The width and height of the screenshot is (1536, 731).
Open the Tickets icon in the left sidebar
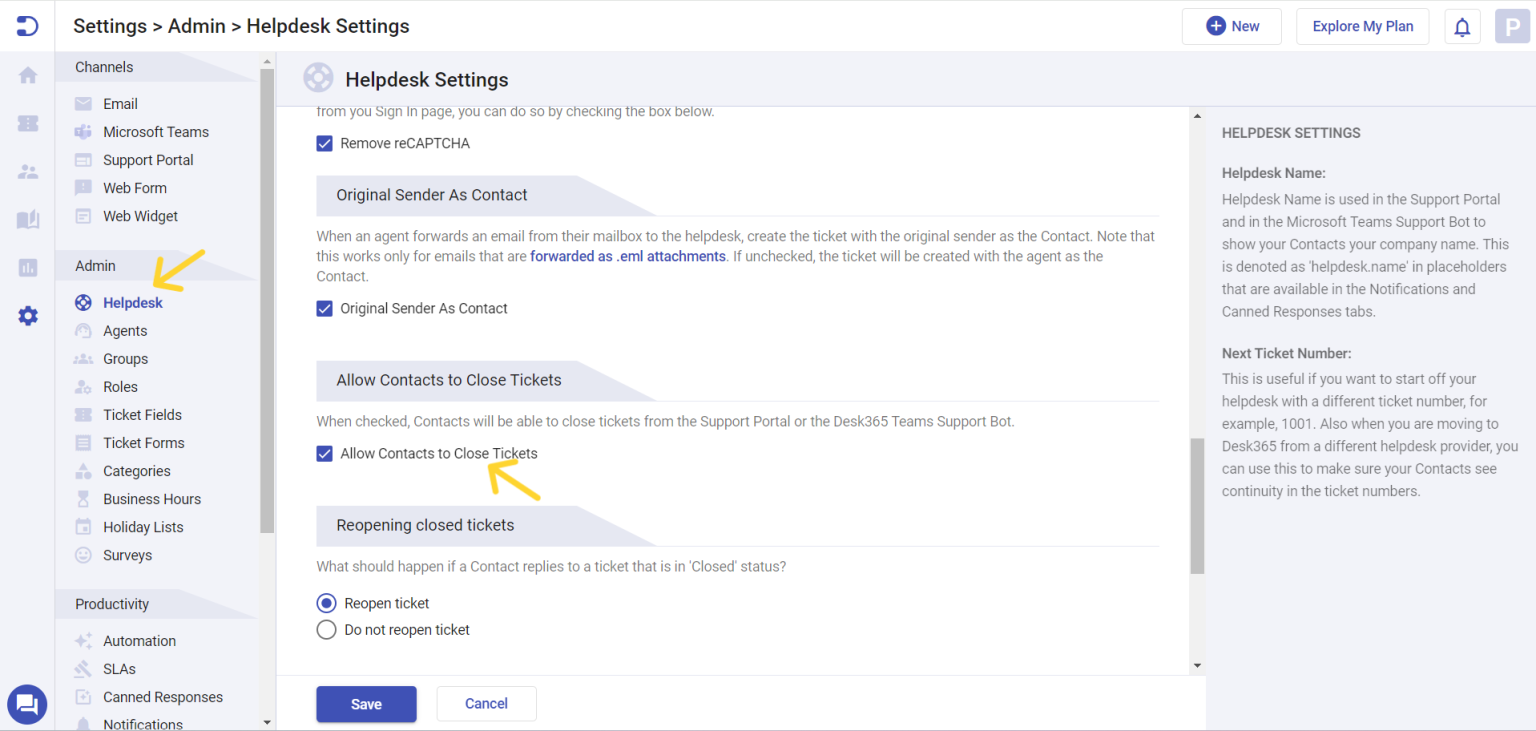pos(27,123)
